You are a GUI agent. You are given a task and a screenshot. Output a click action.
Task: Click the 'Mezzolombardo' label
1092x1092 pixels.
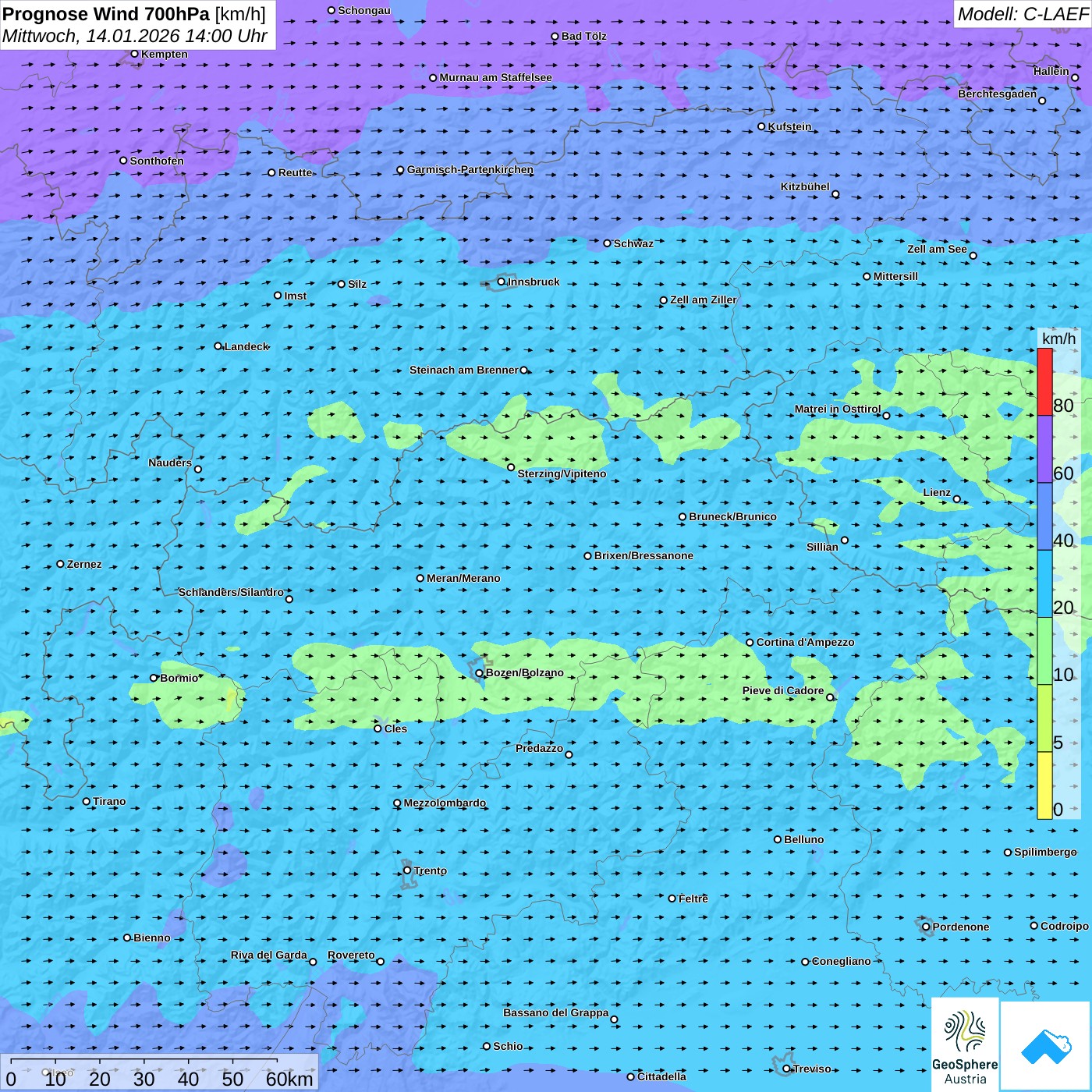[445, 803]
